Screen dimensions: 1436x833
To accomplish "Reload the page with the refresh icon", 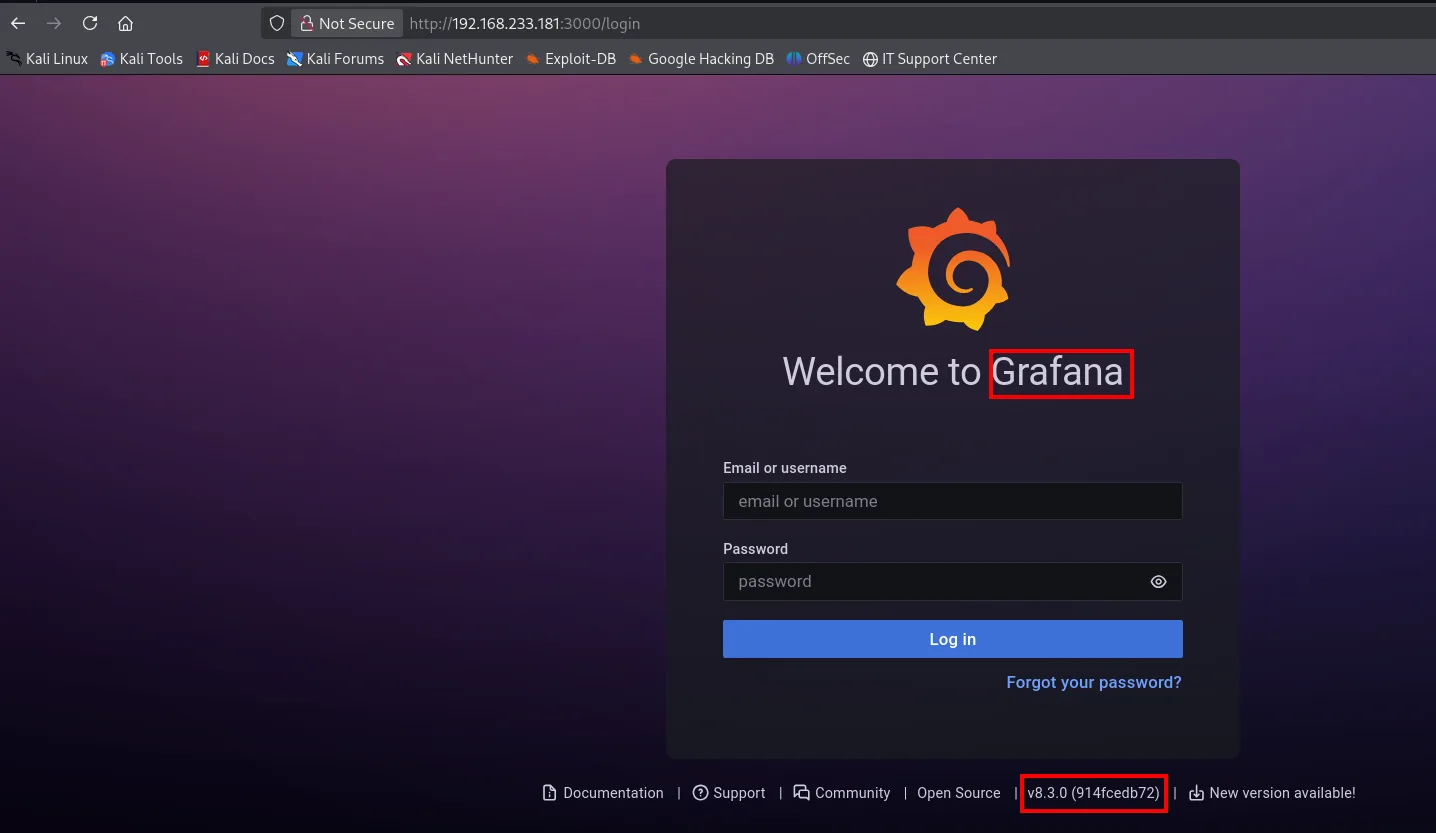I will [x=90, y=23].
